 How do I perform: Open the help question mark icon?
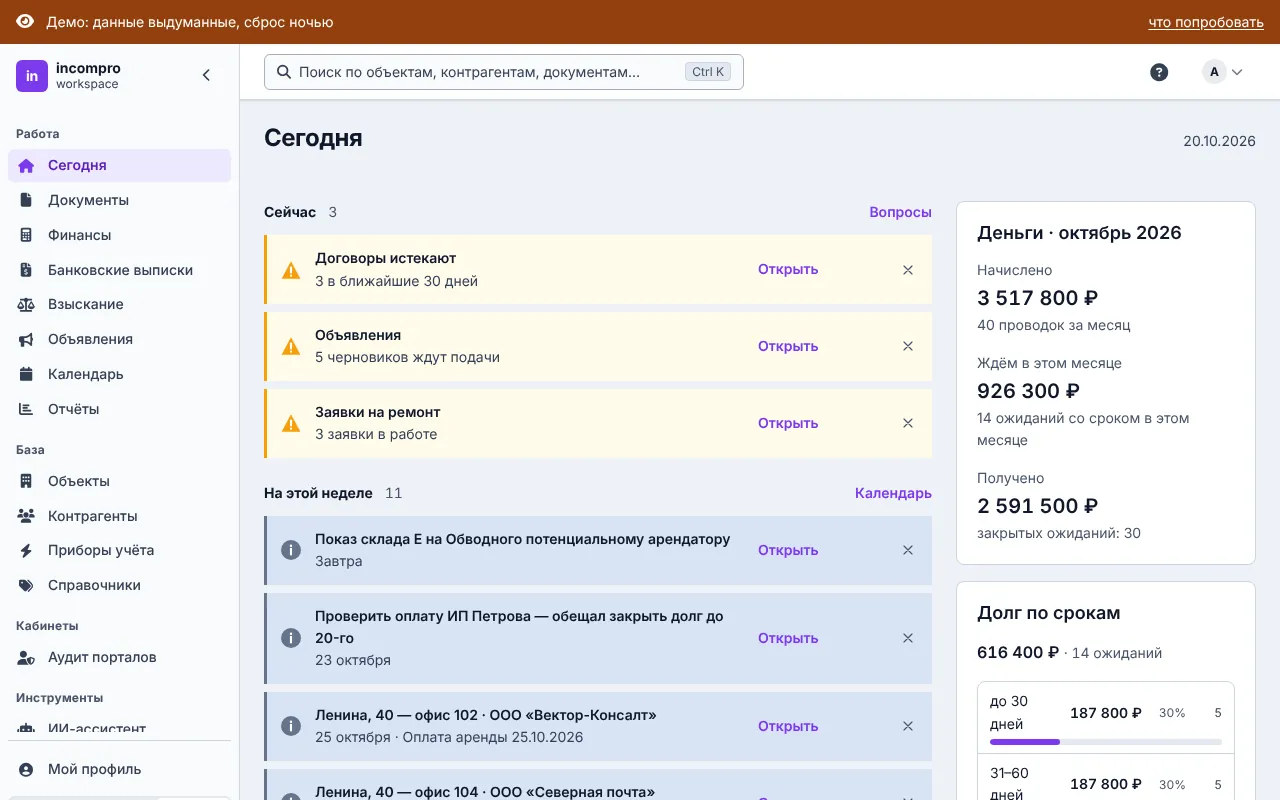(1159, 72)
